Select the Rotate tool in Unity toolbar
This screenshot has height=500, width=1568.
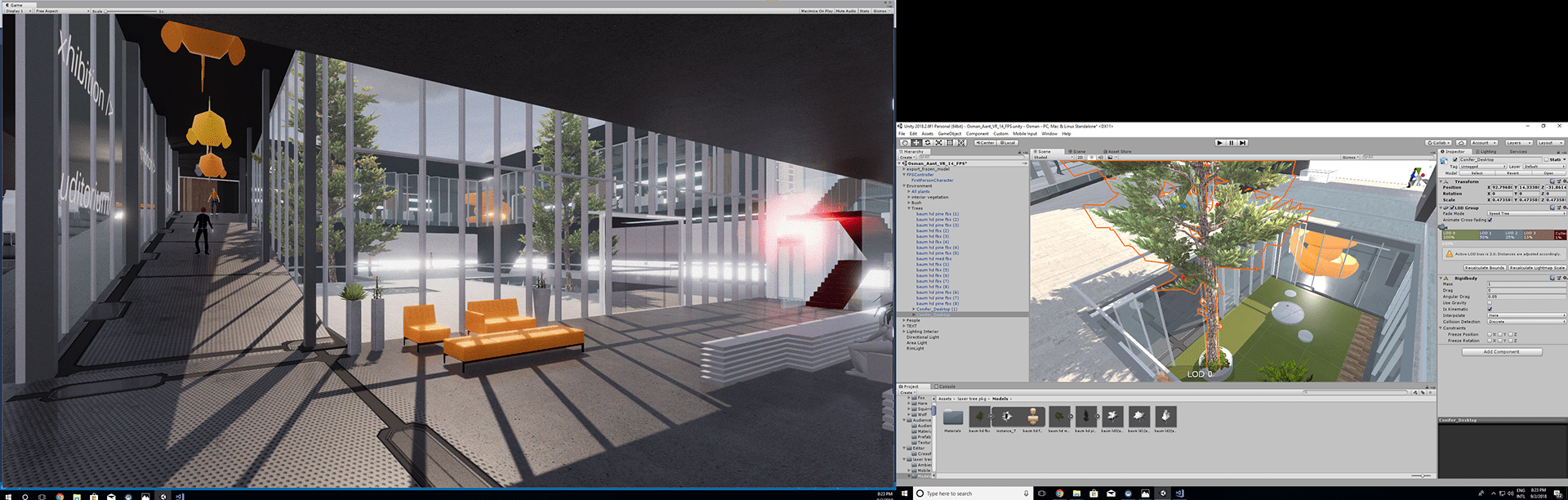[x=928, y=143]
